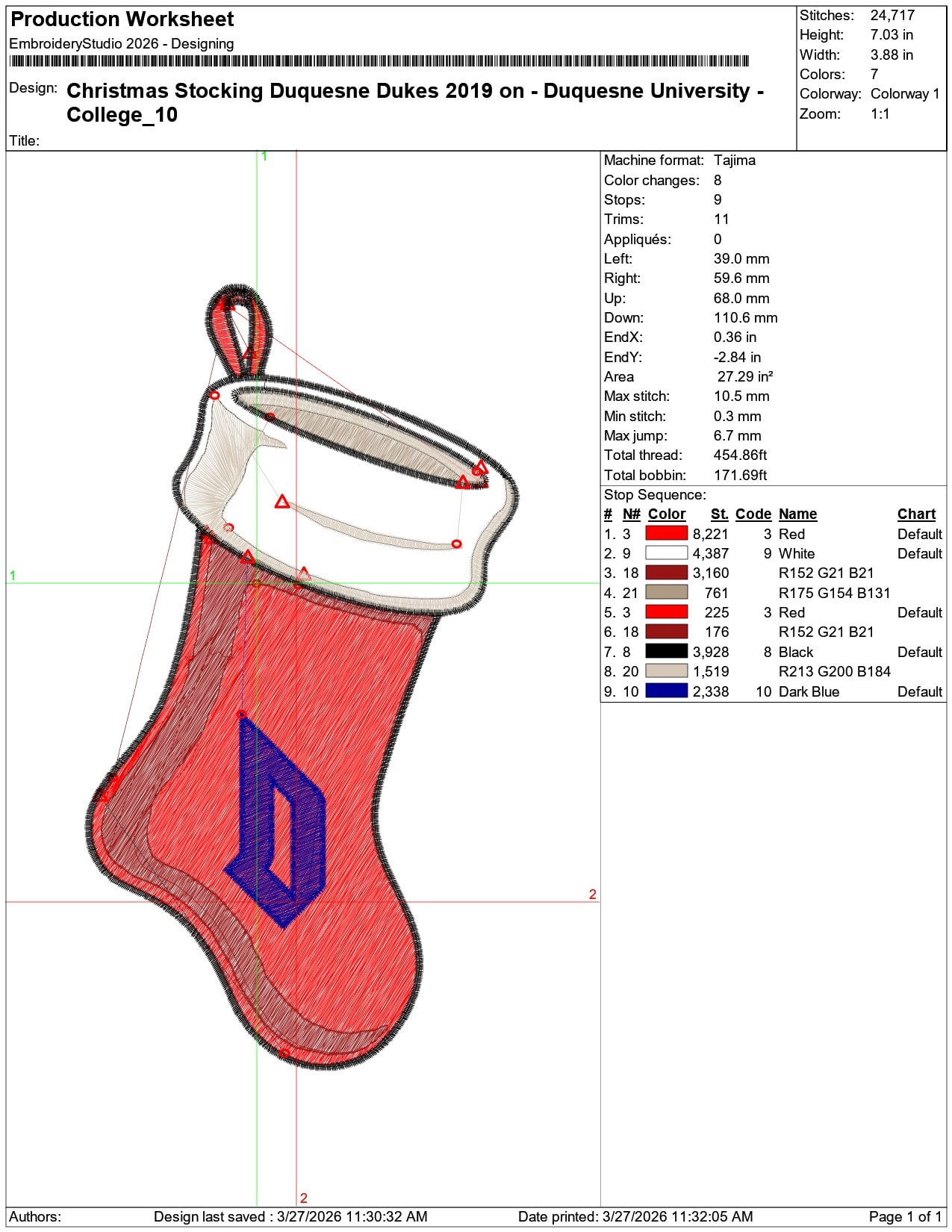The height and width of the screenshot is (1232, 952).
Task: Click the Colorway 1 value
Action: [x=905, y=94]
